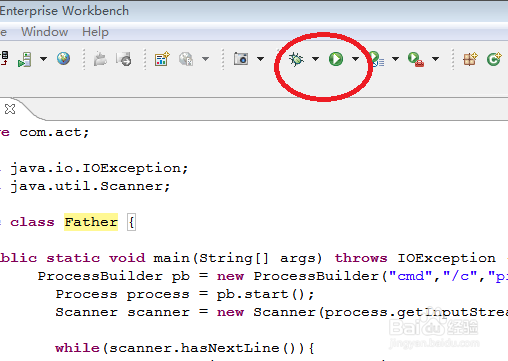508x361 pixels.
Task: Click the Debug bug icon
Action: [296, 59]
